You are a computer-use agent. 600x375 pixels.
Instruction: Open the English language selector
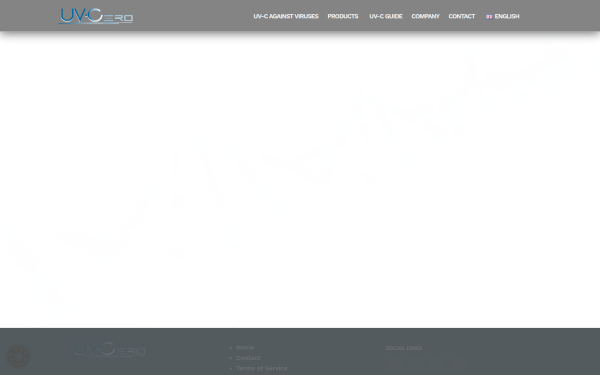tap(503, 16)
